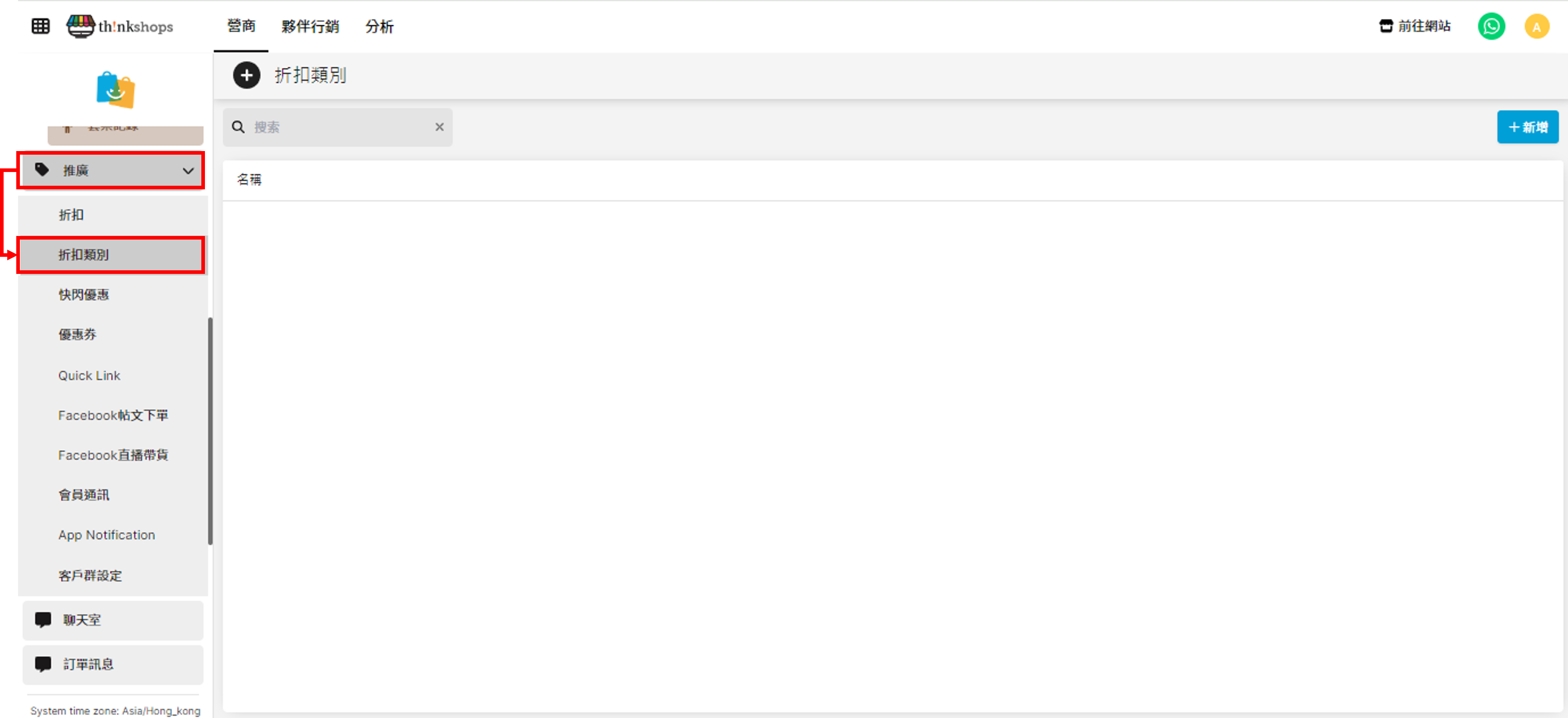
Task: Open the 聊天室 sidebar section
Action: 113,620
